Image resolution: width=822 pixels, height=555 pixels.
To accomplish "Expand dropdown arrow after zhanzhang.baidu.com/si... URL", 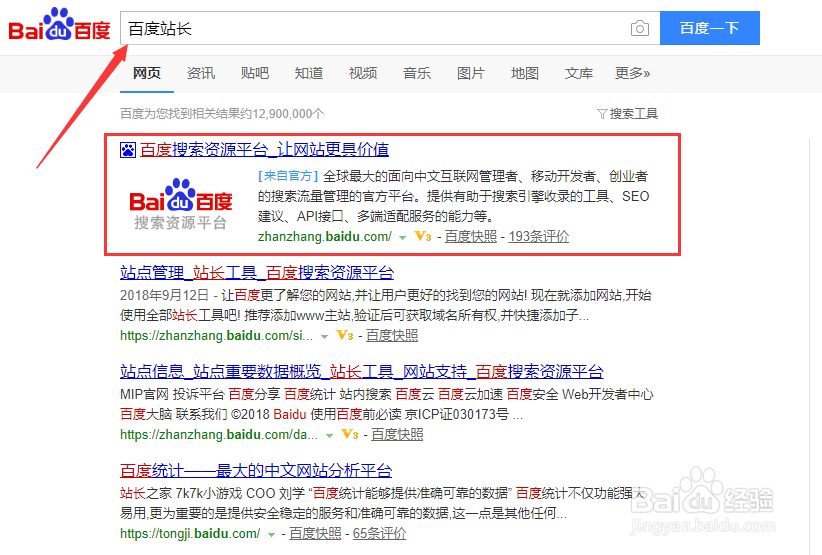I will coord(325,336).
